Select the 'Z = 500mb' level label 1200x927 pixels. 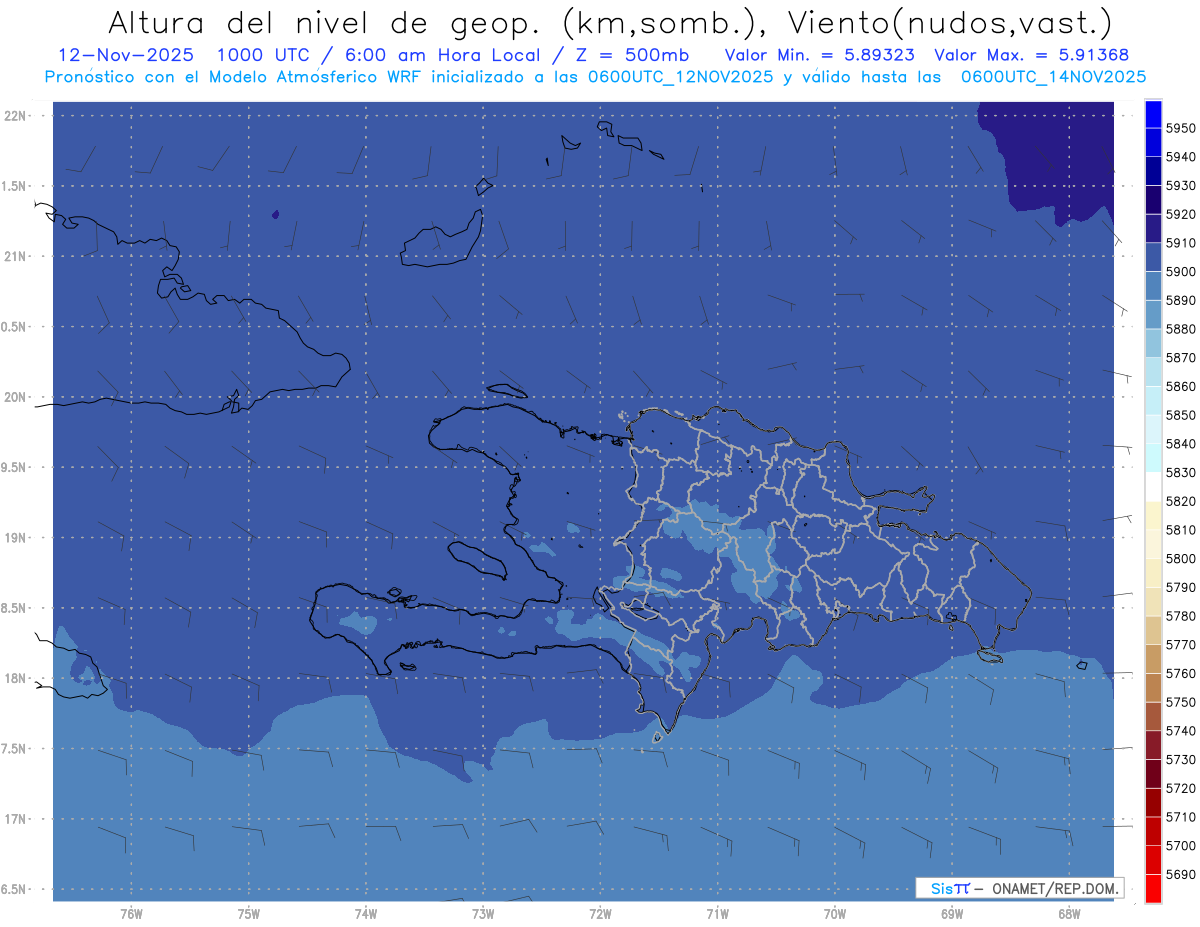tap(630, 55)
